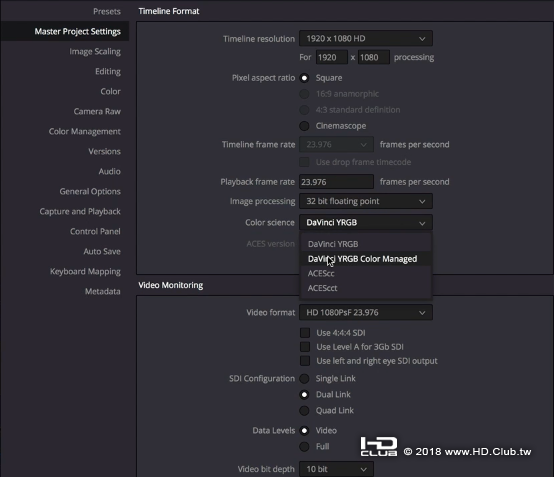Open General Options settings
Image resolution: width=554 pixels, height=477 pixels.
click(90, 192)
